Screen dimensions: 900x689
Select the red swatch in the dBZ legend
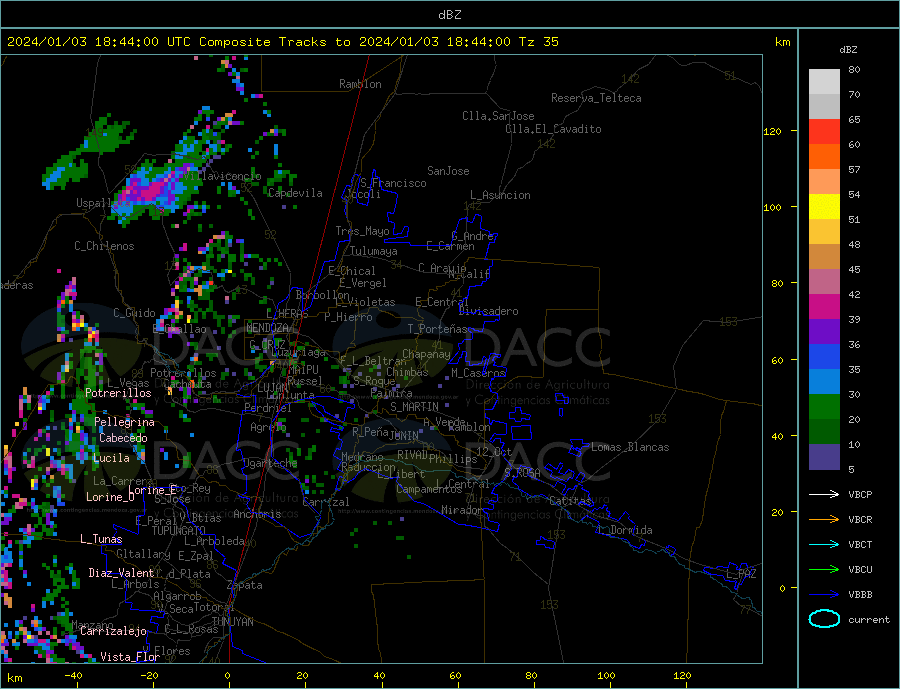824,131
